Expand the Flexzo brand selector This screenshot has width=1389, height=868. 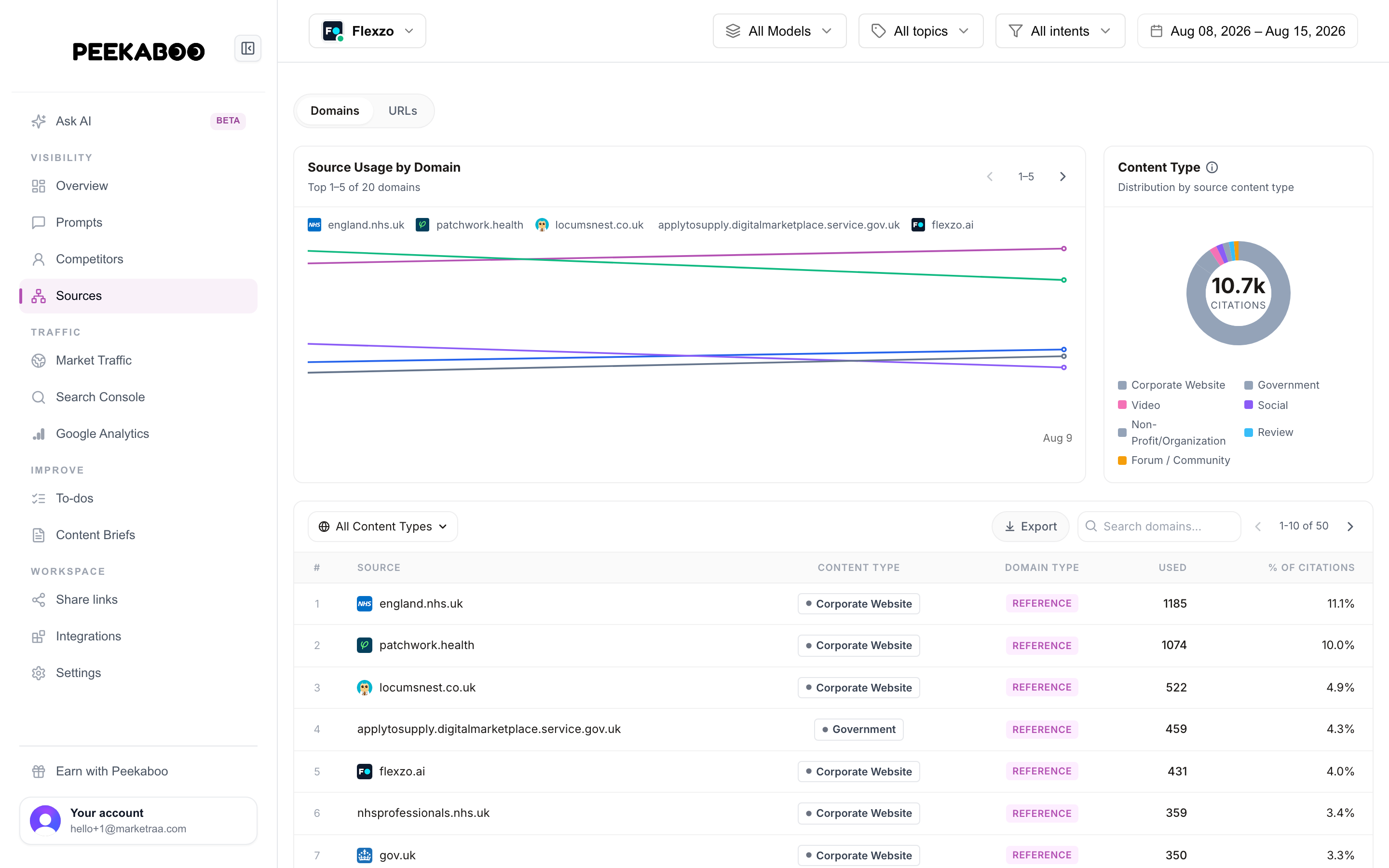point(368,31)
